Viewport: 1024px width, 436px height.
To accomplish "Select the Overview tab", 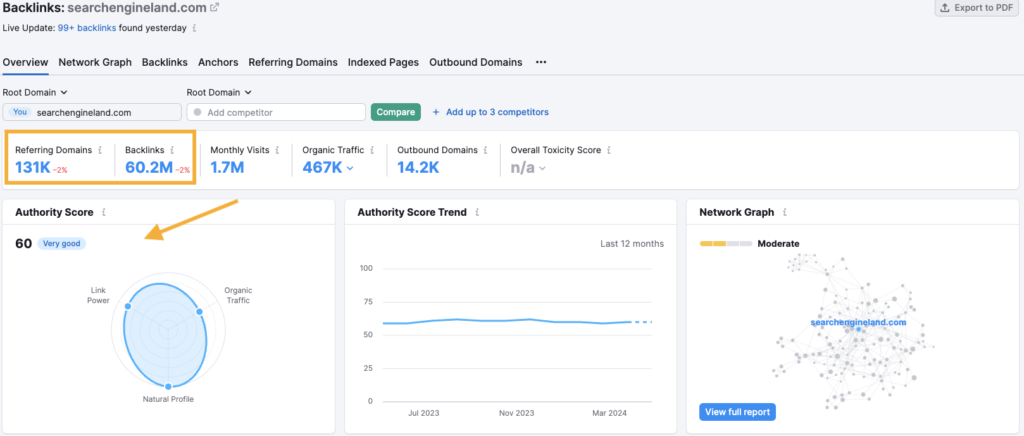I will click(x=25, y=63).
